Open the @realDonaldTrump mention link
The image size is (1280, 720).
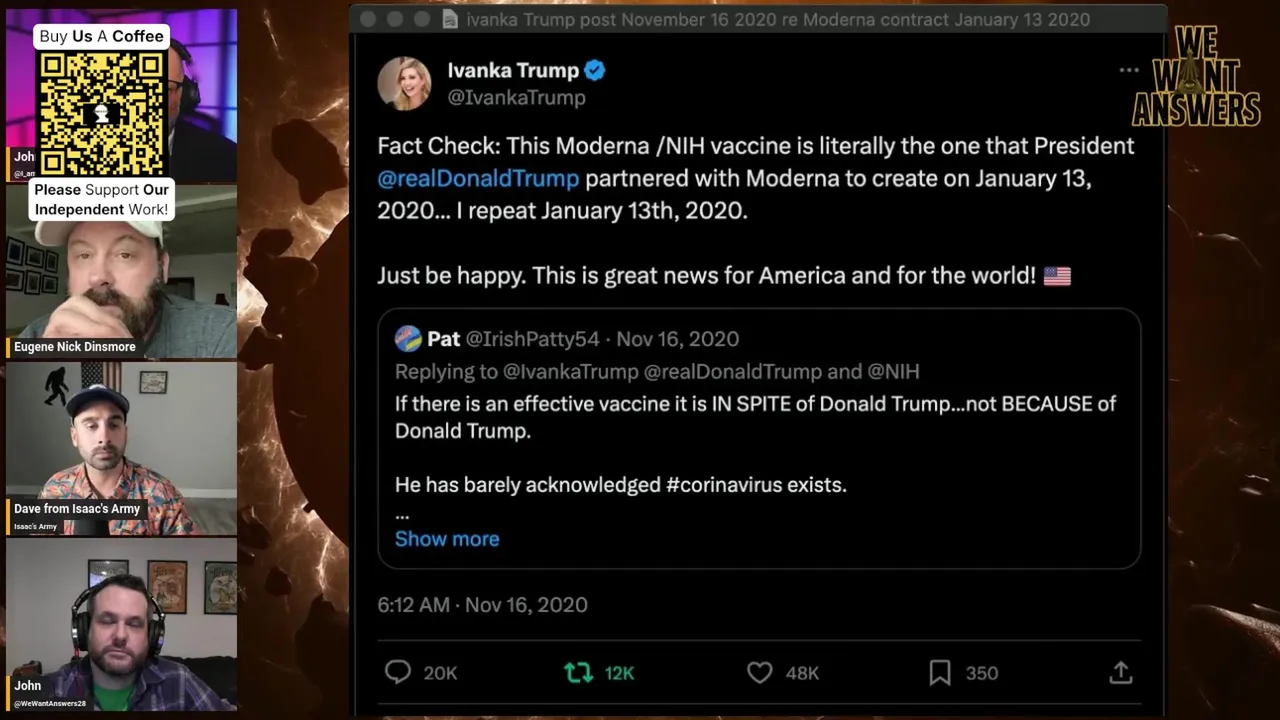[478, 178]
